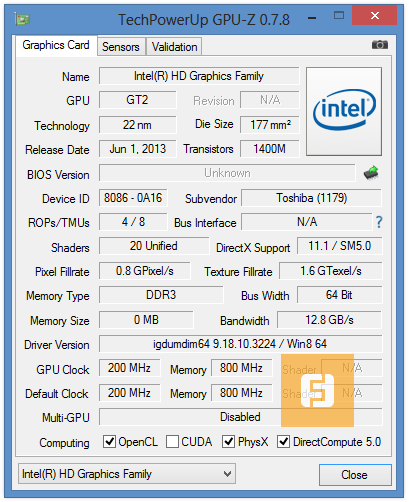
Task: Click the Close button
Action: (355, 475)
